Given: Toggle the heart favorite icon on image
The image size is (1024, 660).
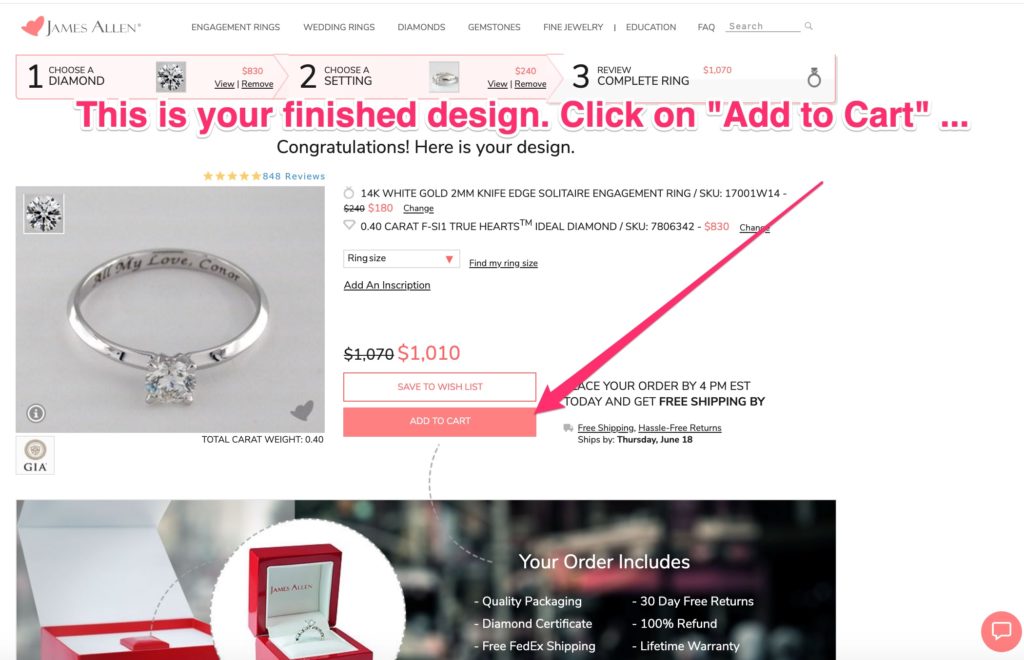Looking at the screenshot, I should (302, 410).
